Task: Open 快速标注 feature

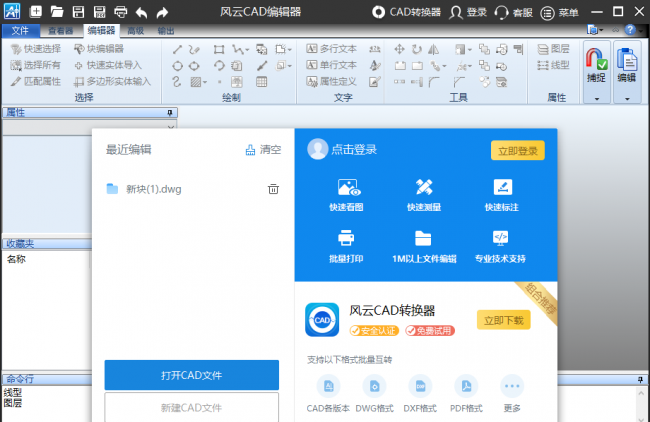Action: point(502,195)
